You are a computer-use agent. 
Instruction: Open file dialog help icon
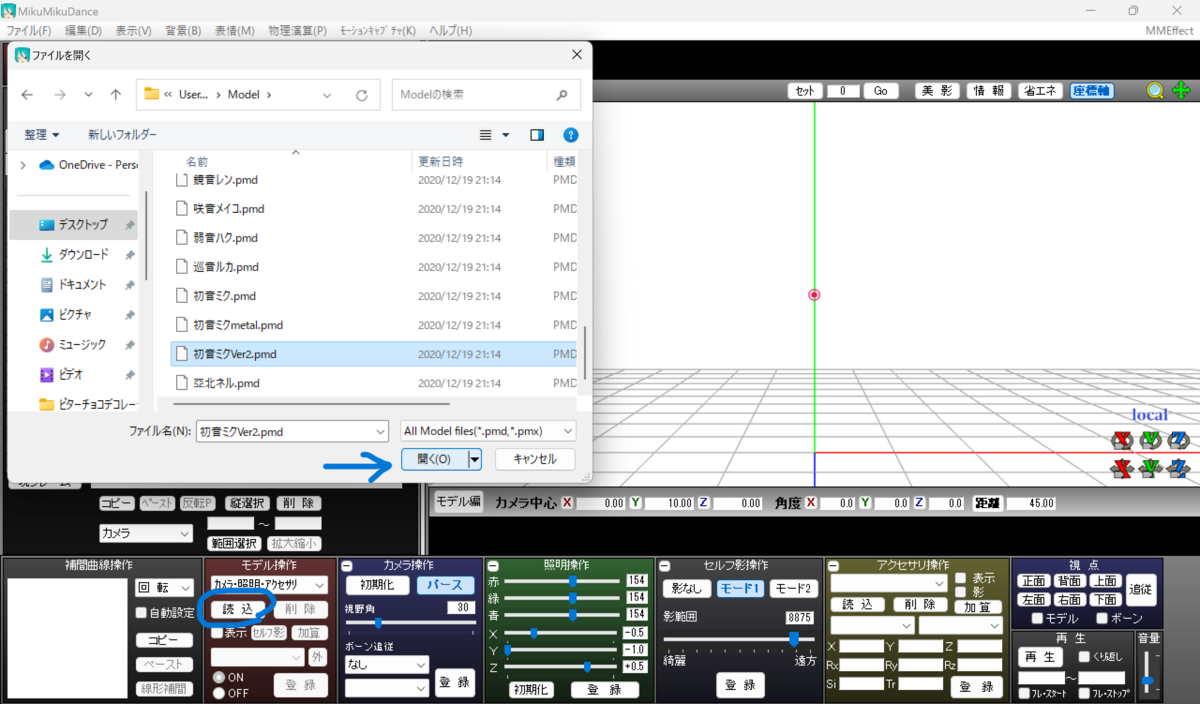[x=570, y=135]
